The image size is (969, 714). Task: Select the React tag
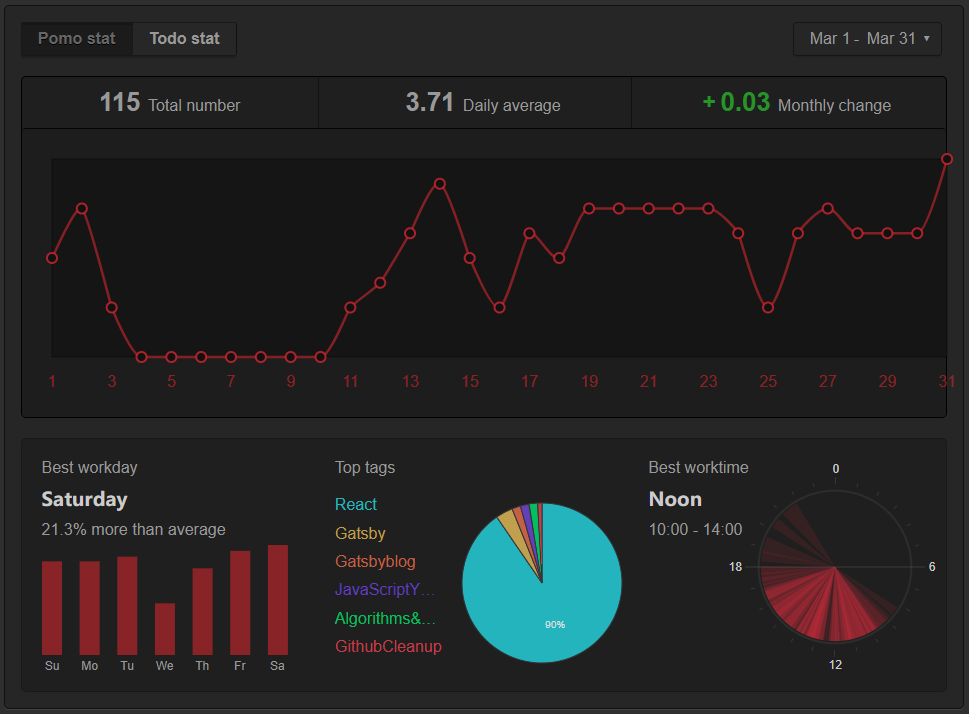click(x=356, y=505)
